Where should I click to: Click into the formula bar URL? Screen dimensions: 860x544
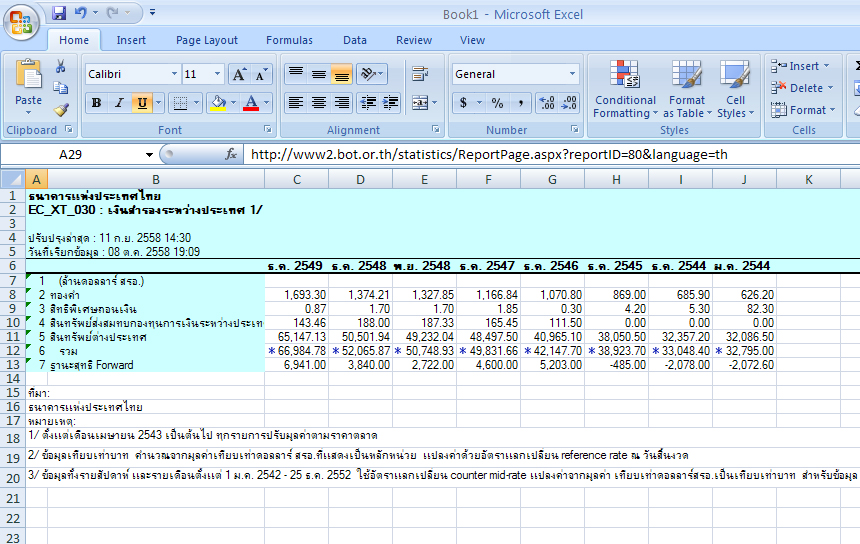489,155
